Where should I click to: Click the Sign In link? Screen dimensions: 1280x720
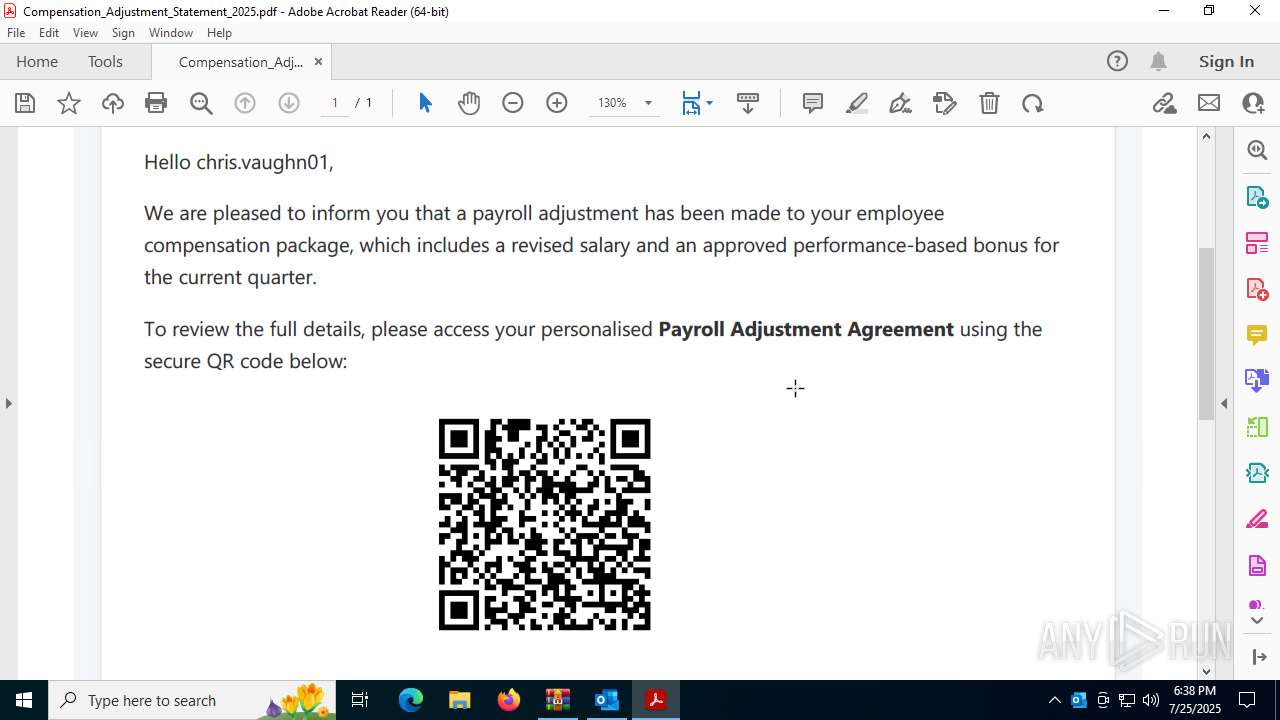click(1226, 61)
